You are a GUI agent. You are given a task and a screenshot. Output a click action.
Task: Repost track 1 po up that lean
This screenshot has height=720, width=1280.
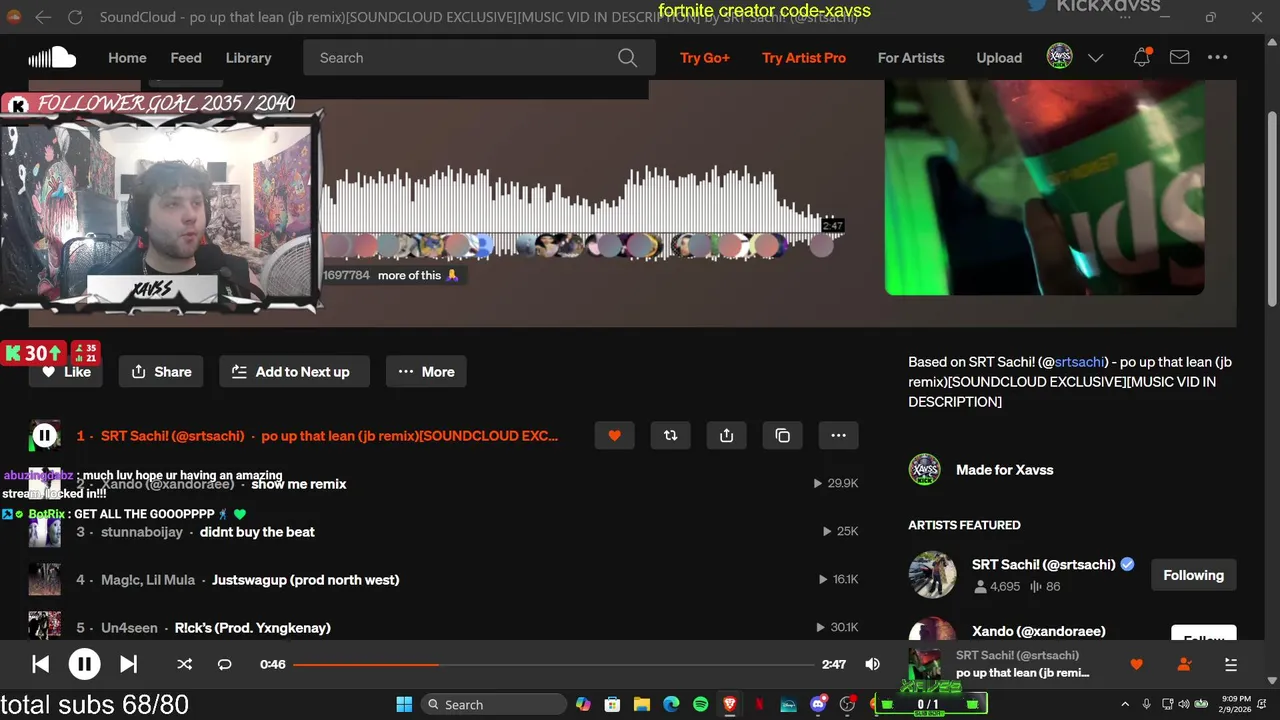point(670,435)
